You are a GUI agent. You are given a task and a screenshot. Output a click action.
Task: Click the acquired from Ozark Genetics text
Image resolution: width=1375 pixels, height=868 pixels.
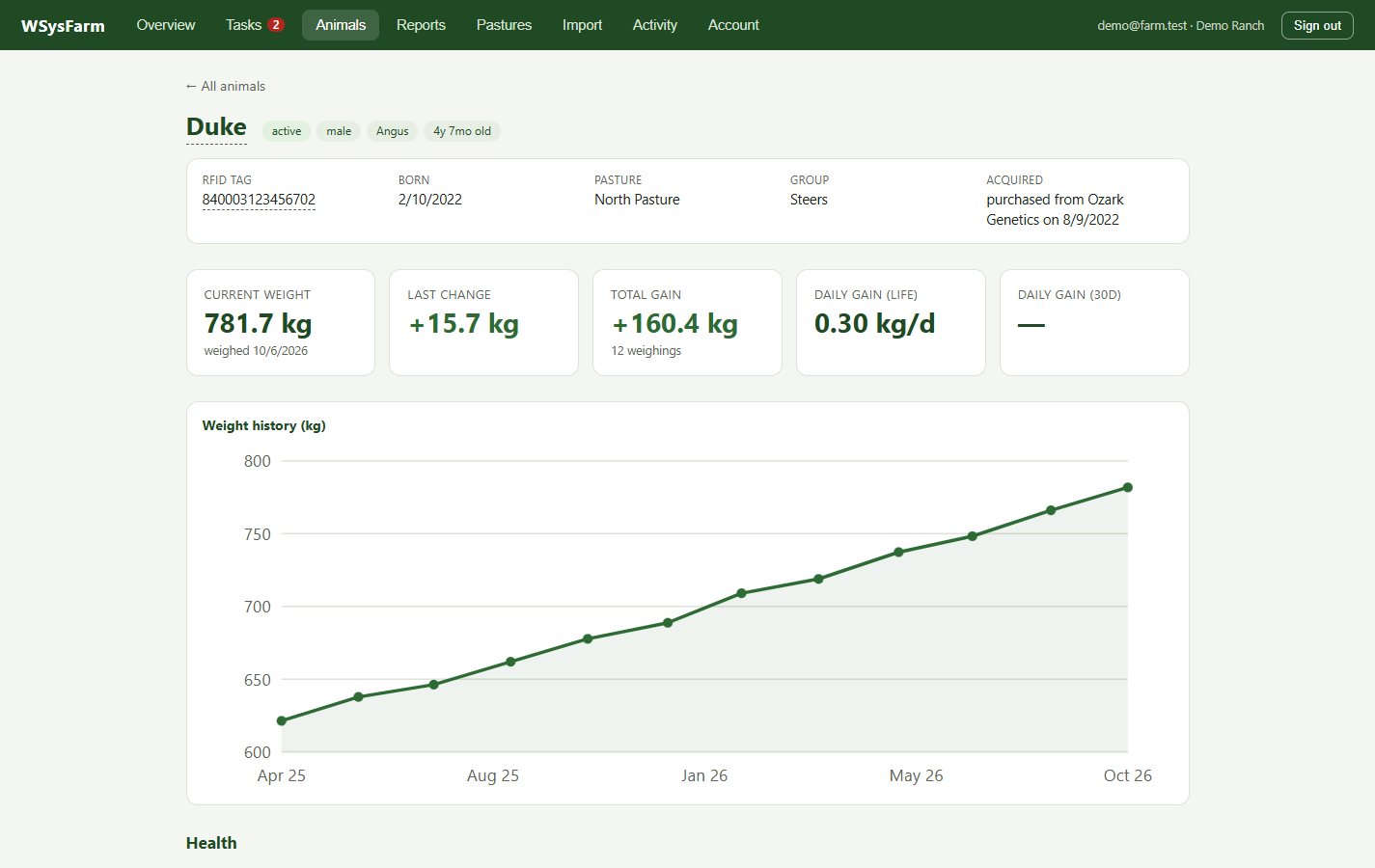click(1055, 209)
